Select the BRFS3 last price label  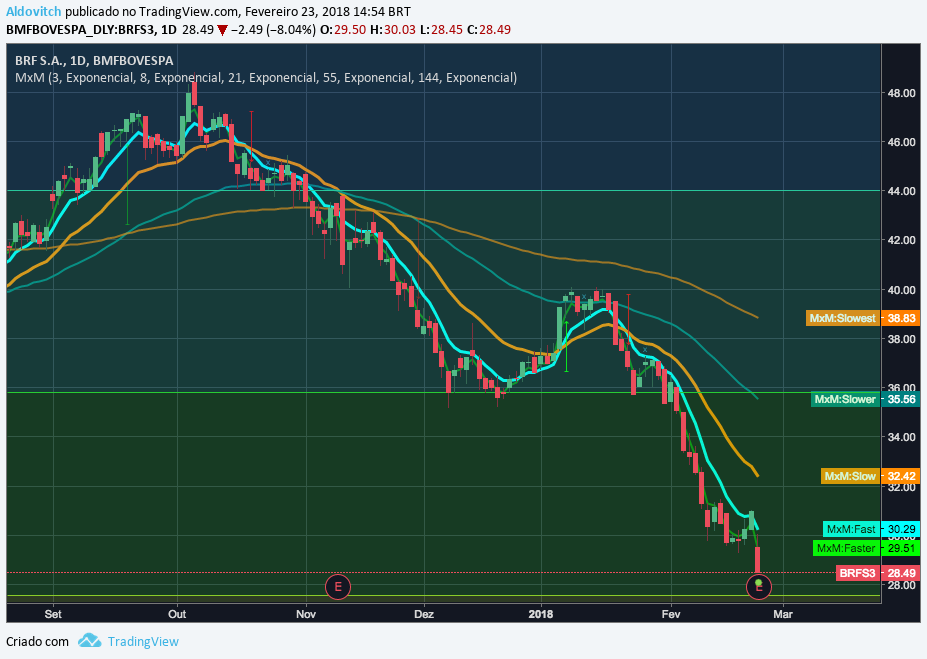[858, 573]
